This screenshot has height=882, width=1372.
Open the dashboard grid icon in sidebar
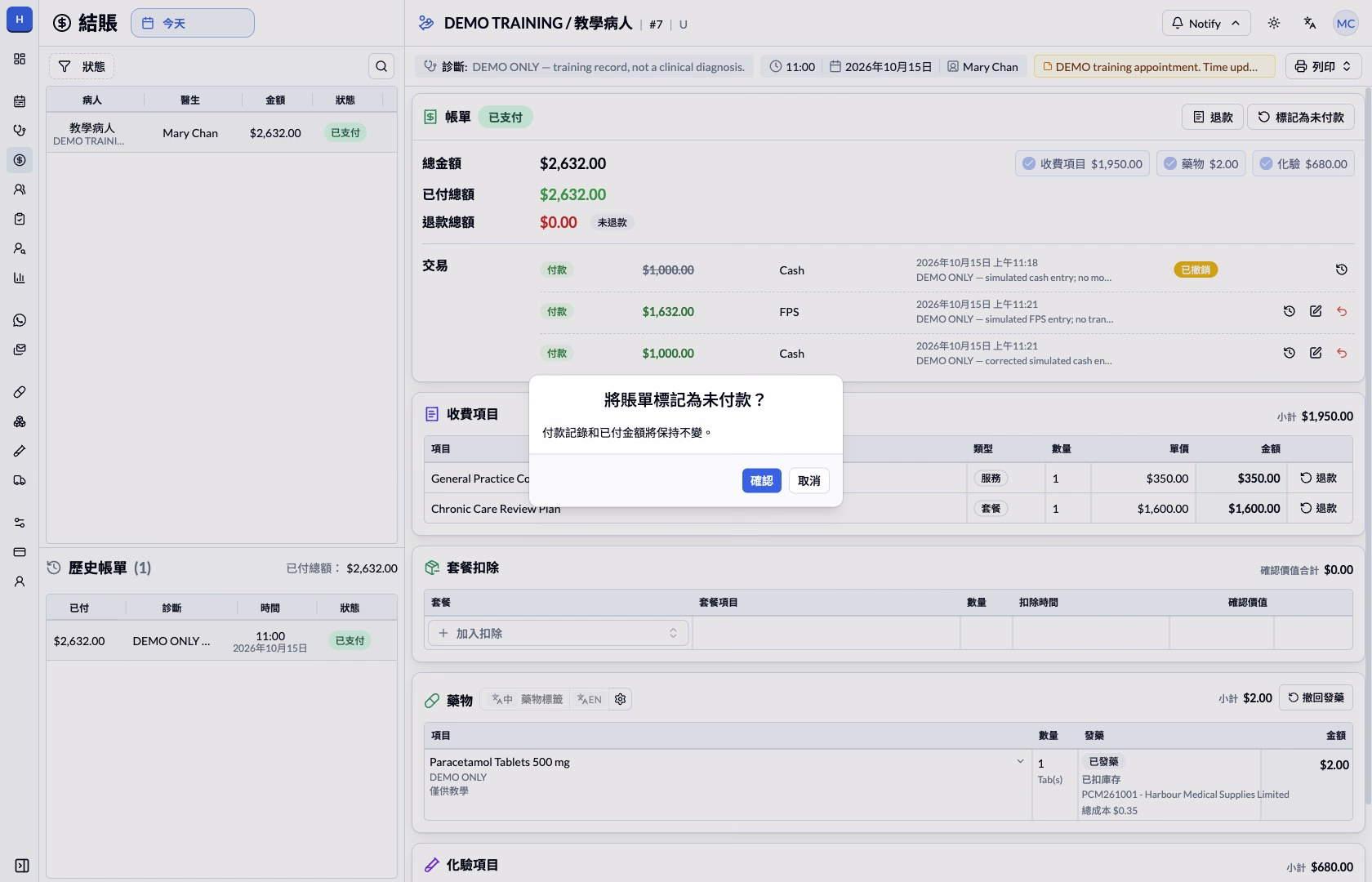pos(20,59)
